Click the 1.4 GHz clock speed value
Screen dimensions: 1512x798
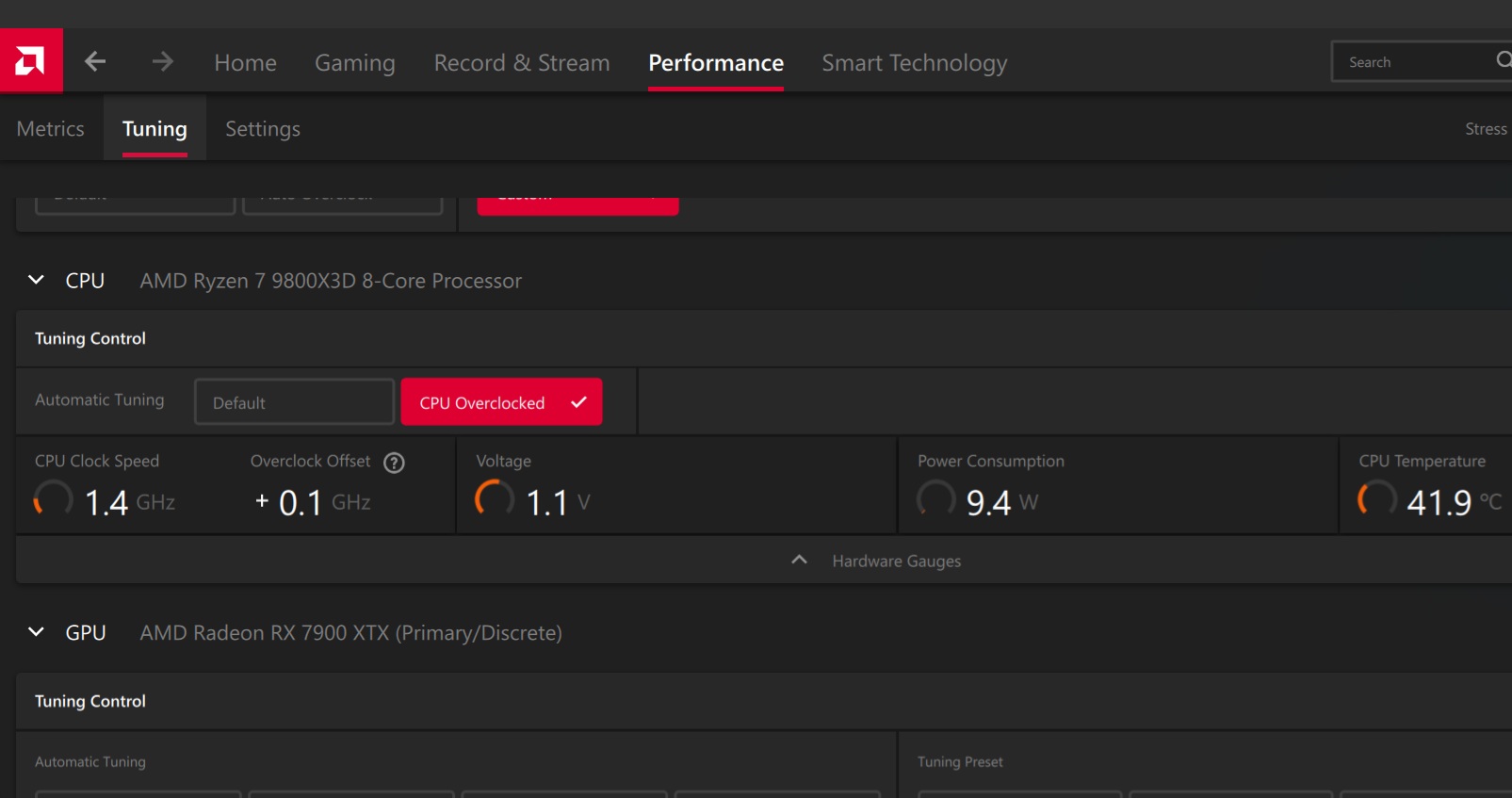pyautogui.click(x=130, y=502)
